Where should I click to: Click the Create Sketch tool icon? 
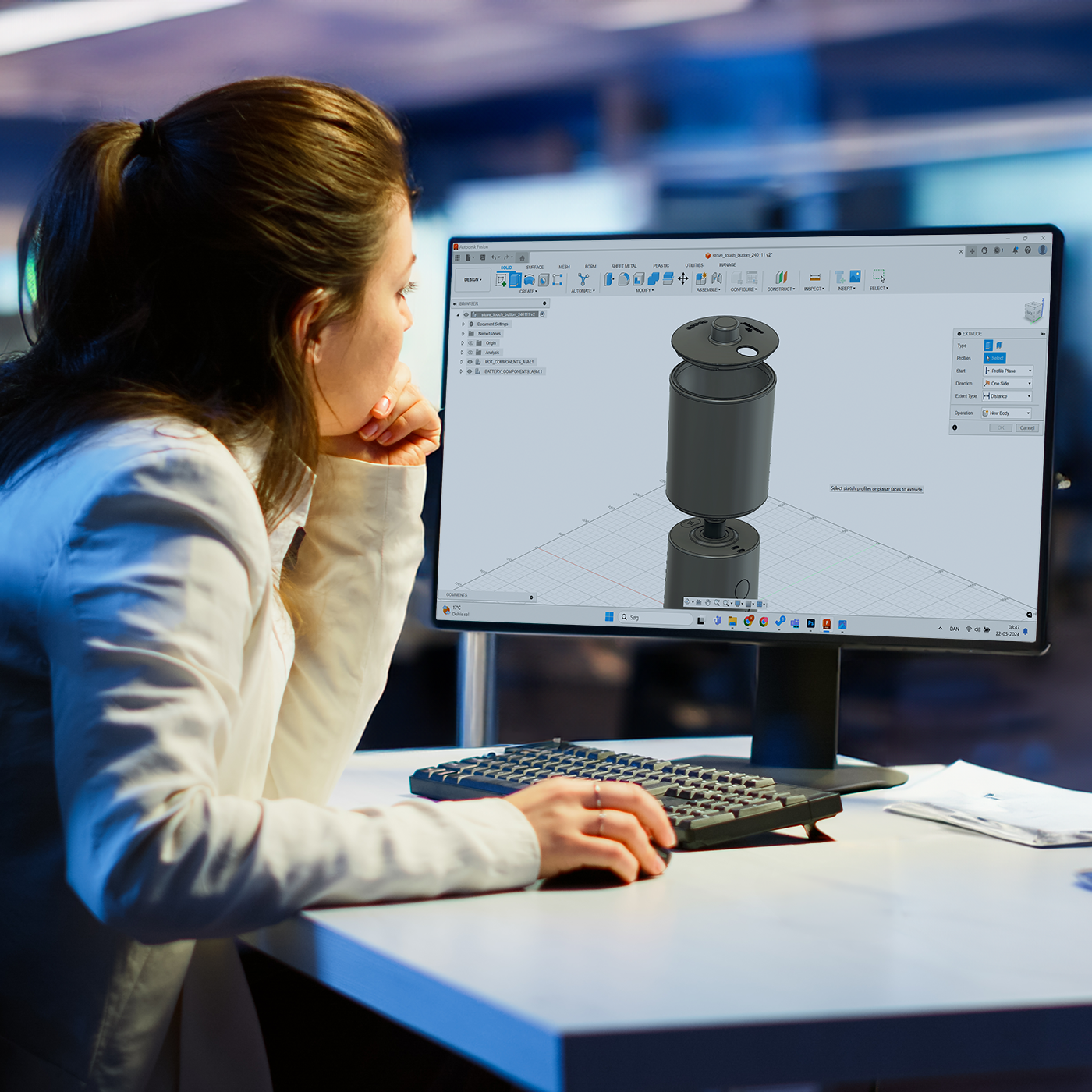pos(501,280)
